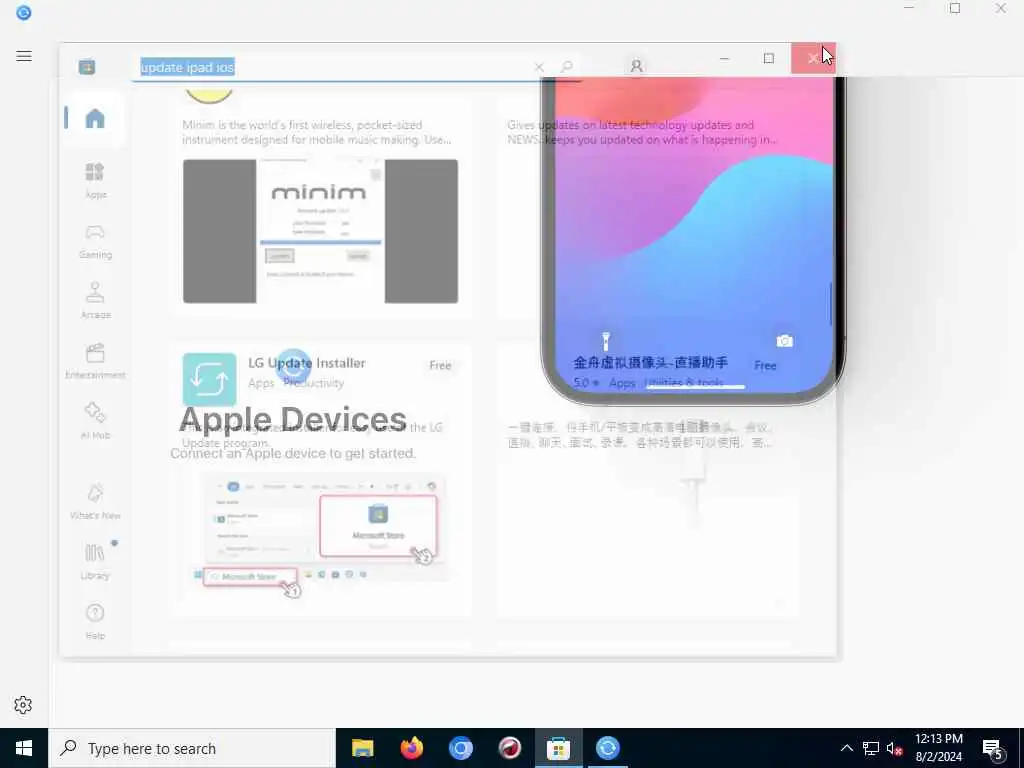This screenshot has height=768, width=1024.
Task: Open the red round taskbar app icon
Action: coord(509,748)
